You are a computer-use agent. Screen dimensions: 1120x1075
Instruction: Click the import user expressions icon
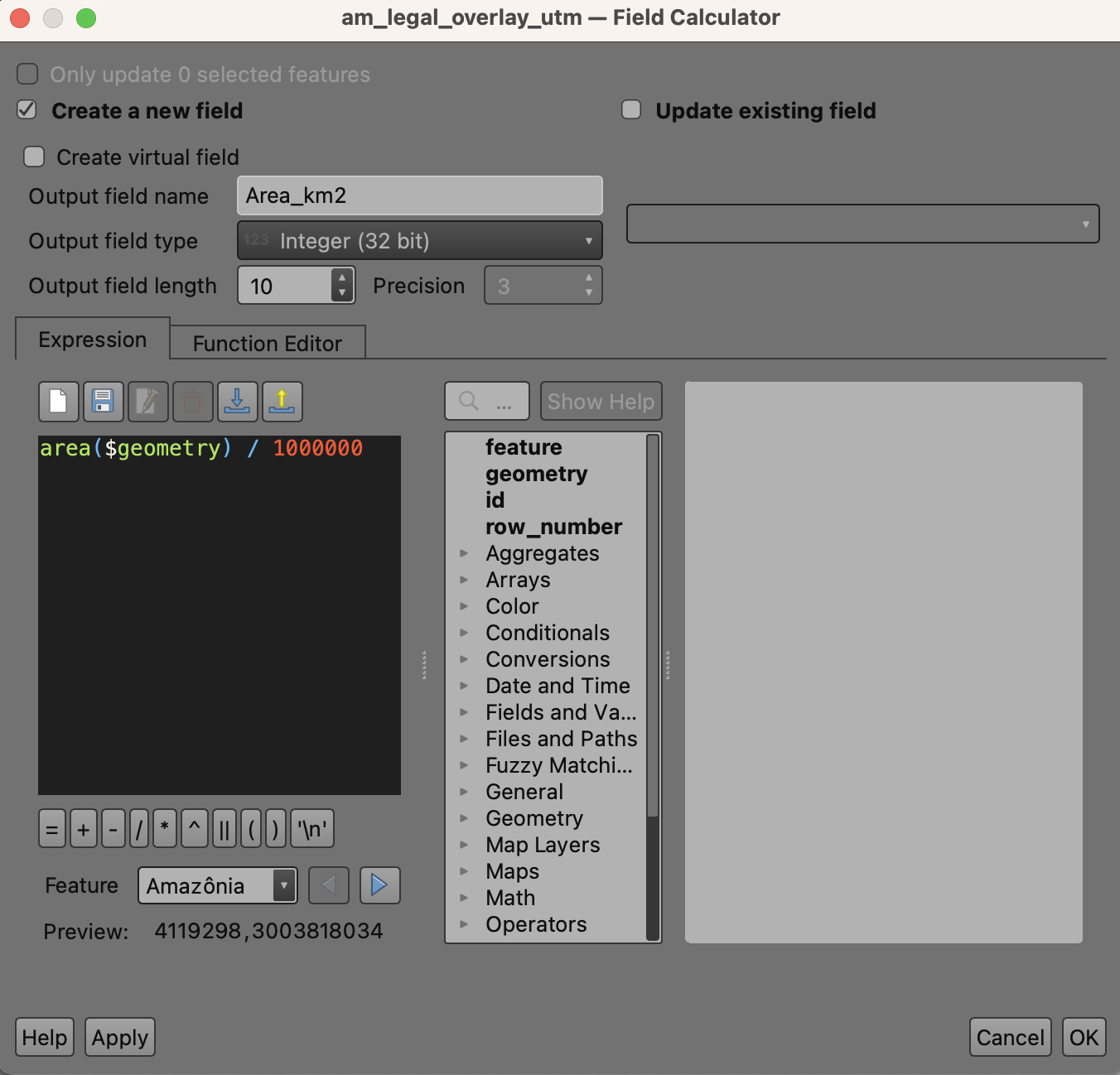pyautogui.click(x=237, y=403)
